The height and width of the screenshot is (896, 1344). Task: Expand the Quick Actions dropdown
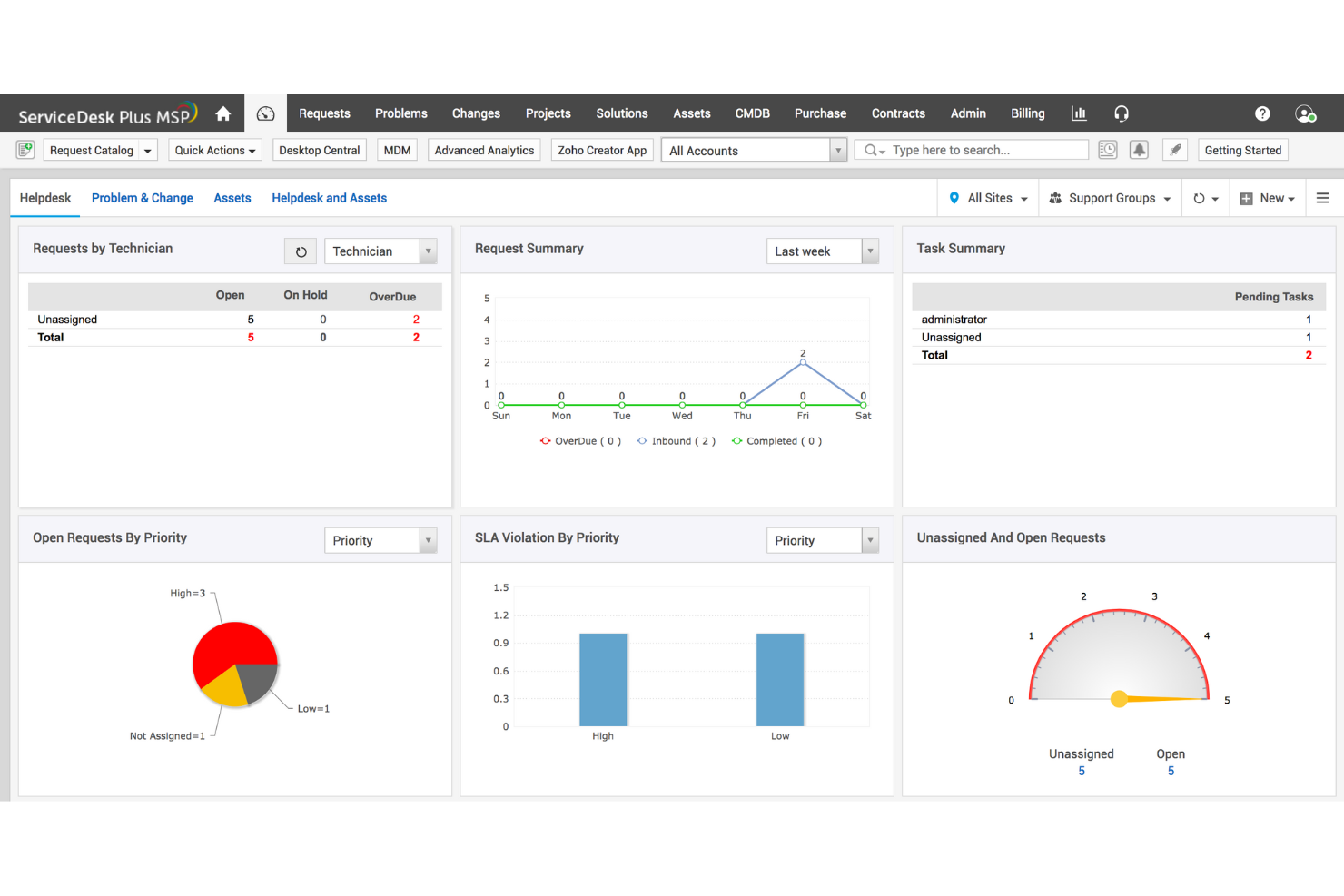214,149
